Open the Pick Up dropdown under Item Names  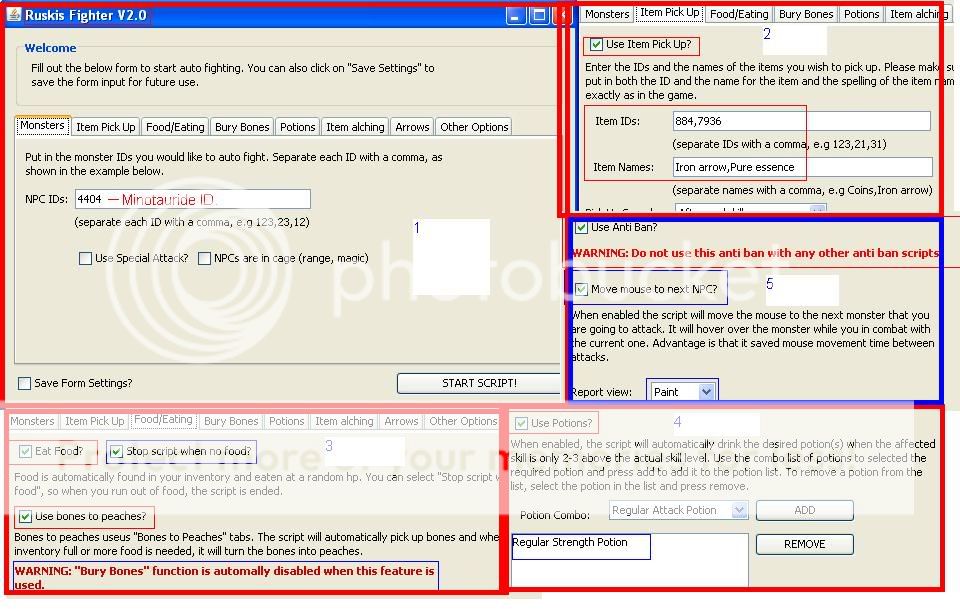coord(817,210)
